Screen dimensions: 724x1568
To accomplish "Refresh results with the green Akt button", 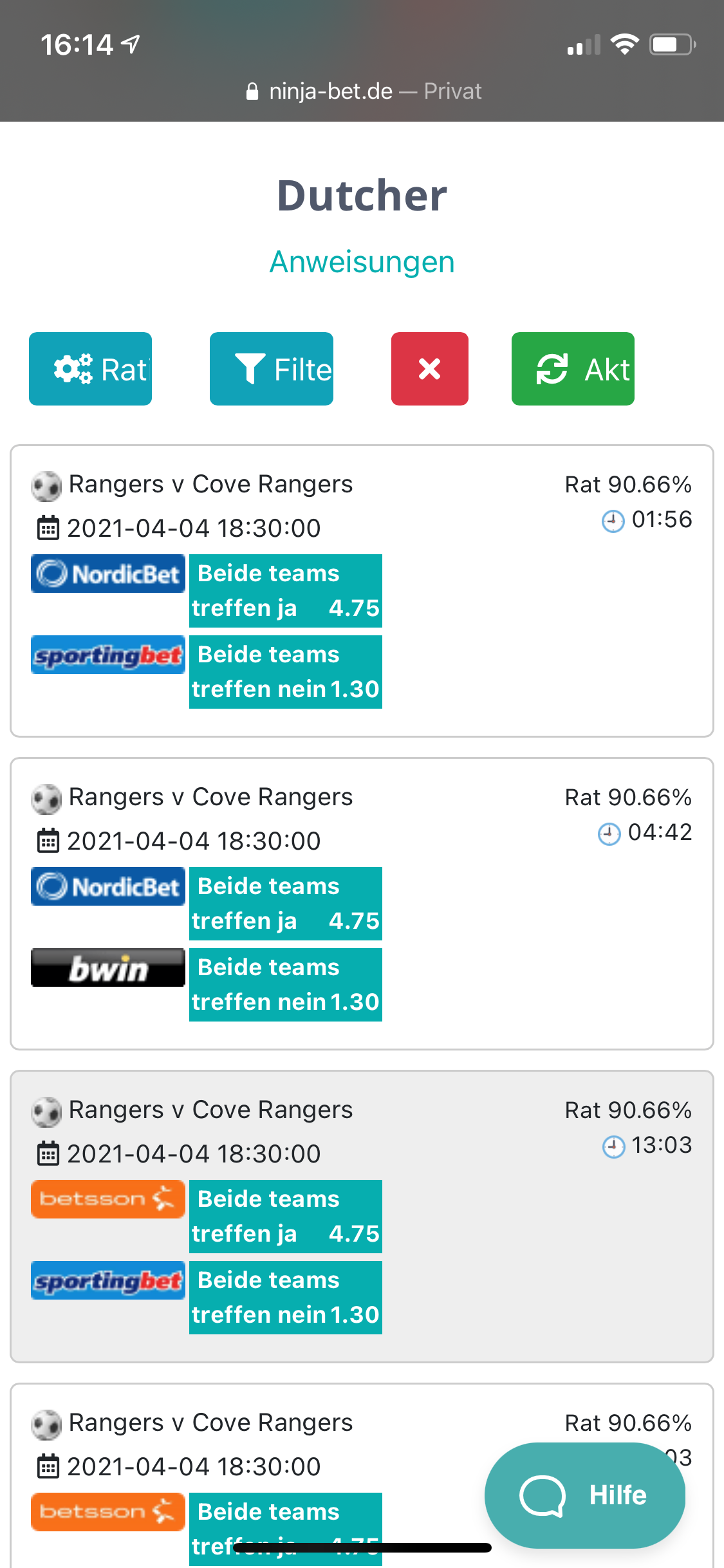I will pyautogui.click(x=573, y=369).
